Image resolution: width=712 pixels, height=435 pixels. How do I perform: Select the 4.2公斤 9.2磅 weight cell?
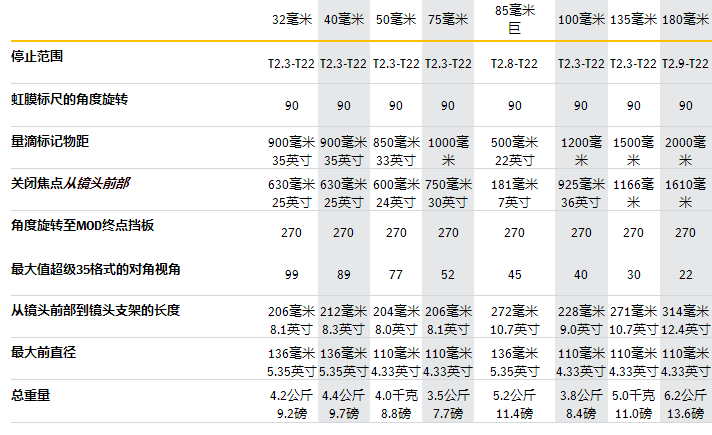click(x=294, y=406)
